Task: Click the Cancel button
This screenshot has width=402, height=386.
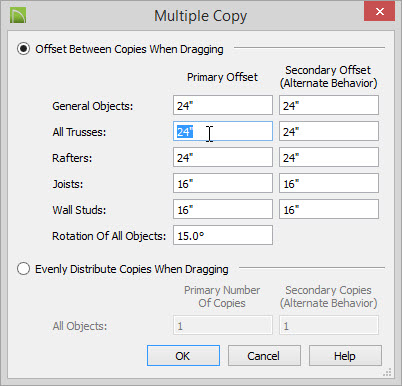Action: tap(264, 356)
